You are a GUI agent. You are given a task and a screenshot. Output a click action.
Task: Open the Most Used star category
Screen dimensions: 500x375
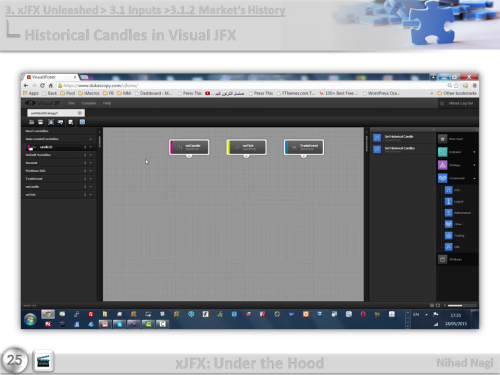(442, 139)
